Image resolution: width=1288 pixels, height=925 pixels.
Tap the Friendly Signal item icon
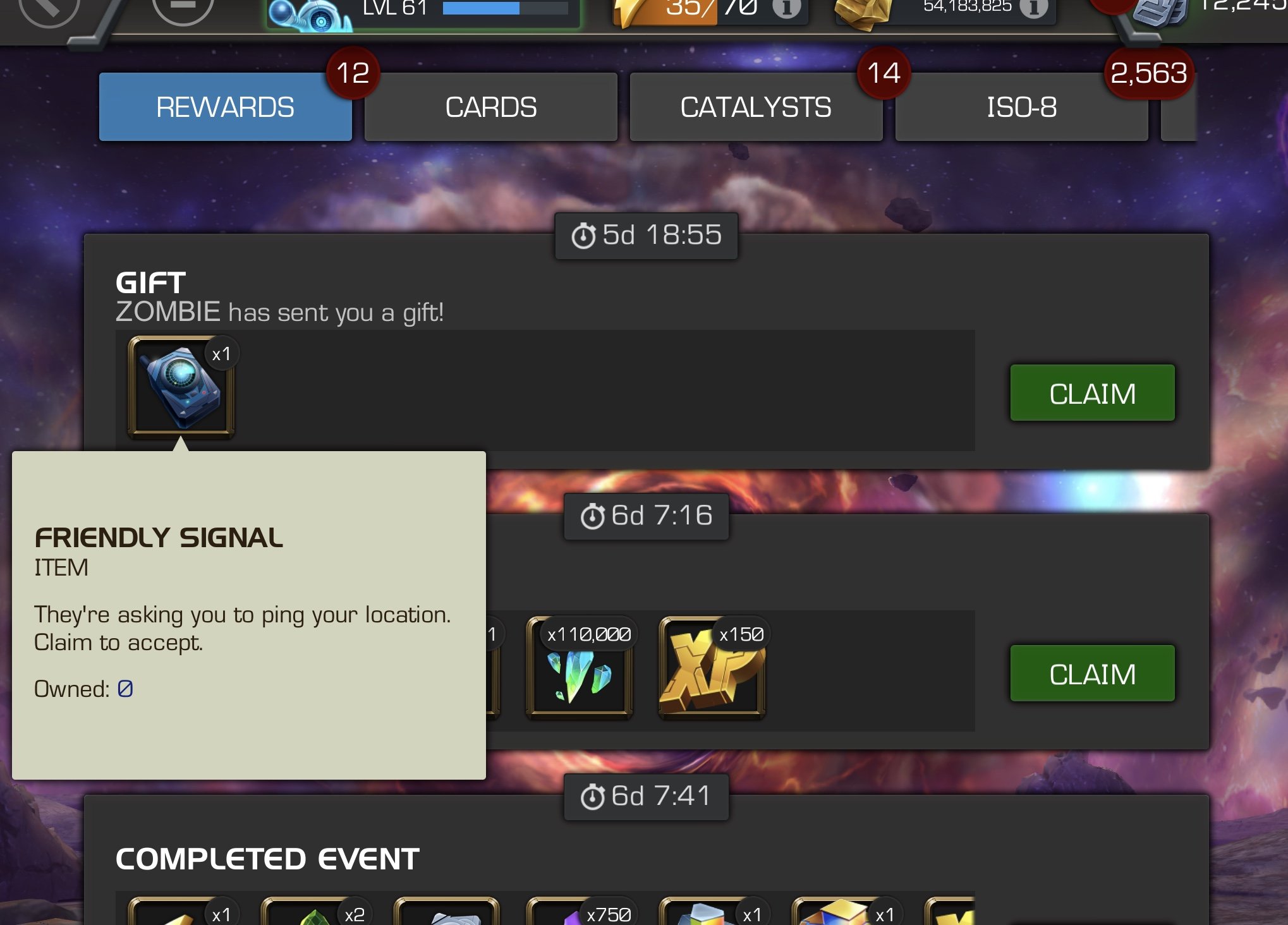[181, 387]
